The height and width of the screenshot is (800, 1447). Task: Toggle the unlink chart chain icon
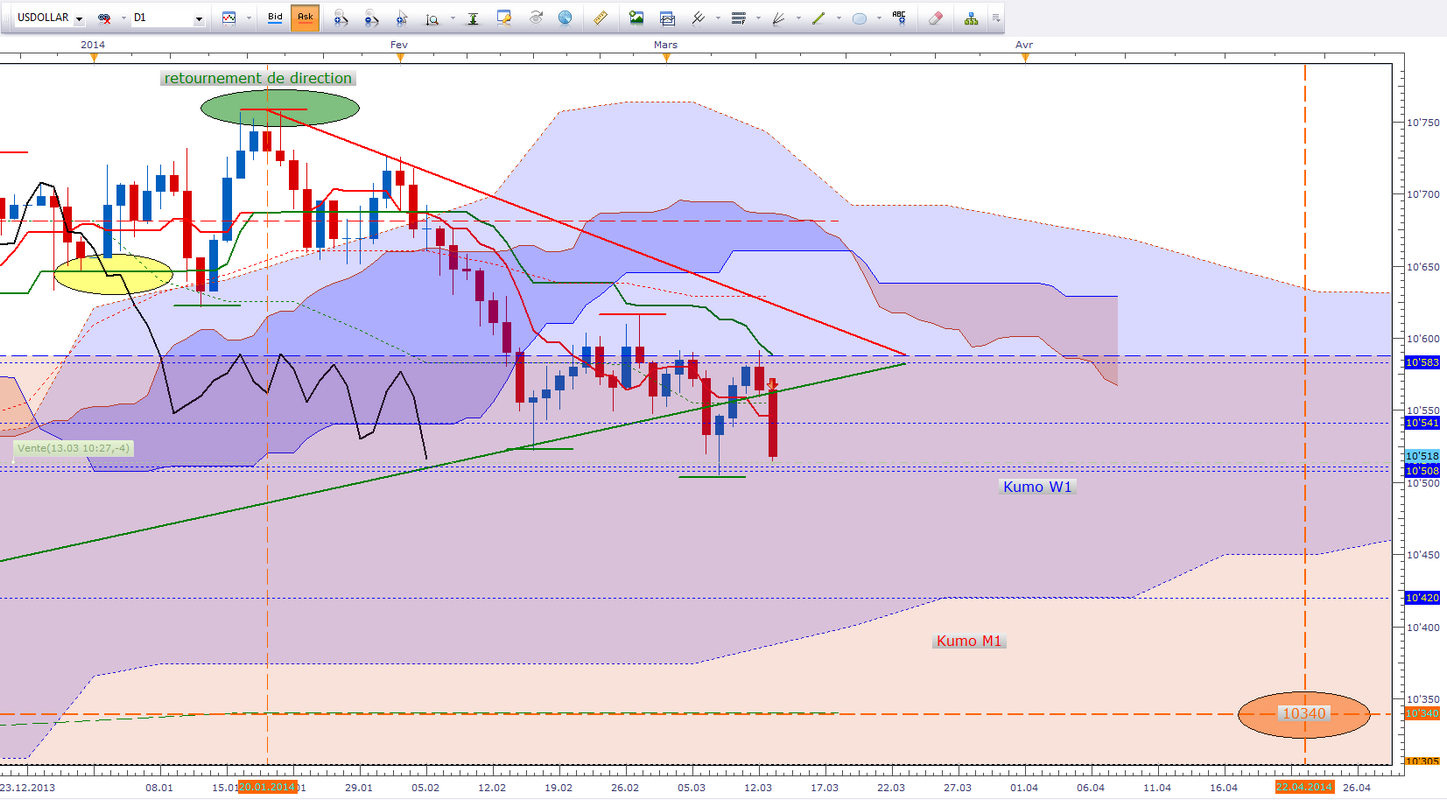tap(103, 18)
